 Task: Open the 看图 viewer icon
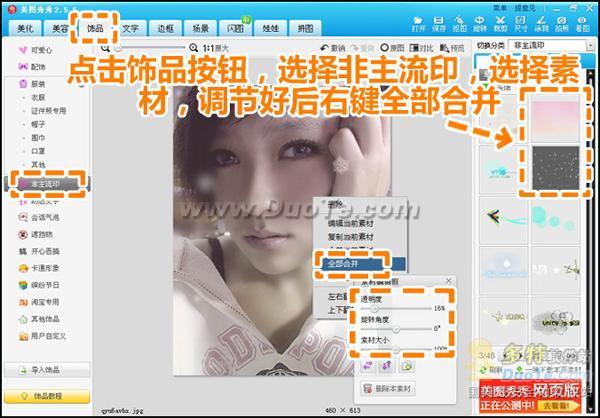[x=582, y=23]
